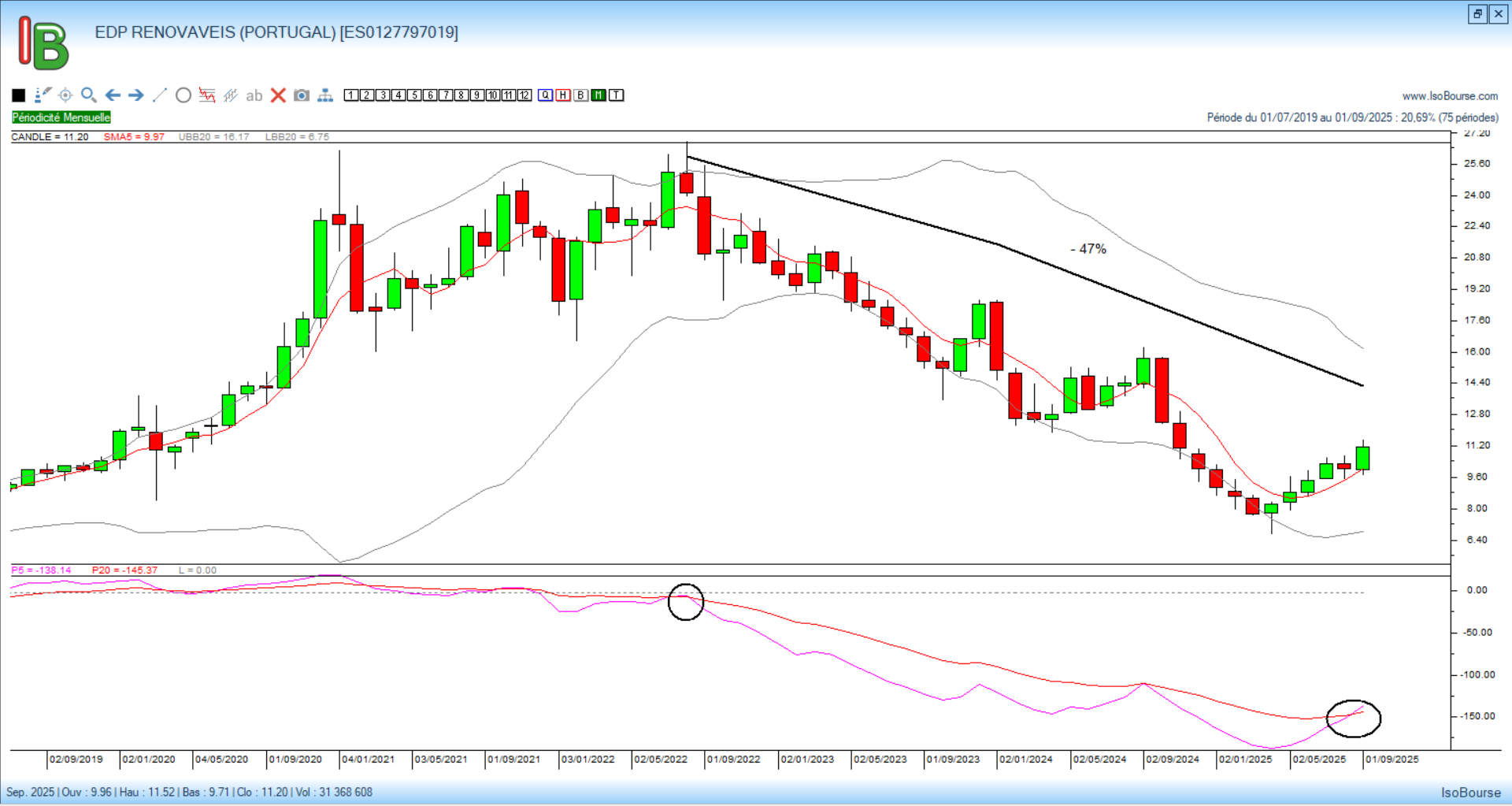This screenshot has width=1512, height=806.
Task: Toggle the monthly 'M' periodicity button
Action: click(598, 95)
